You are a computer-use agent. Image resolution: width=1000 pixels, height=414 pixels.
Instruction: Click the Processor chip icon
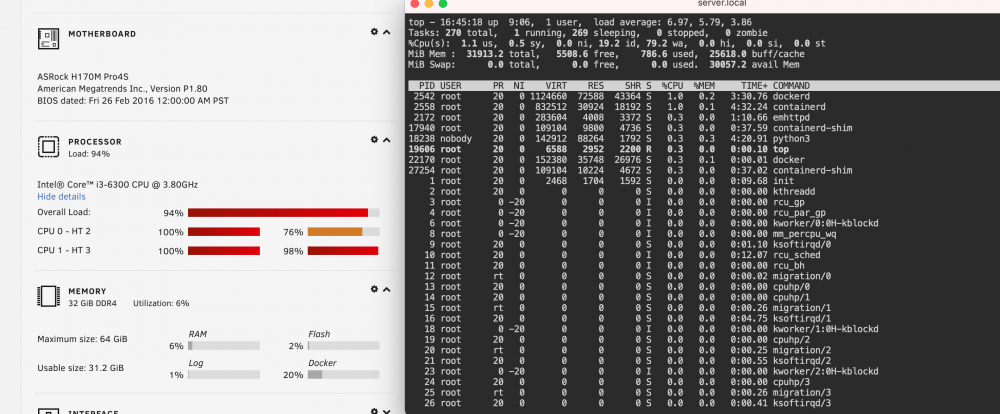[48, 147]
